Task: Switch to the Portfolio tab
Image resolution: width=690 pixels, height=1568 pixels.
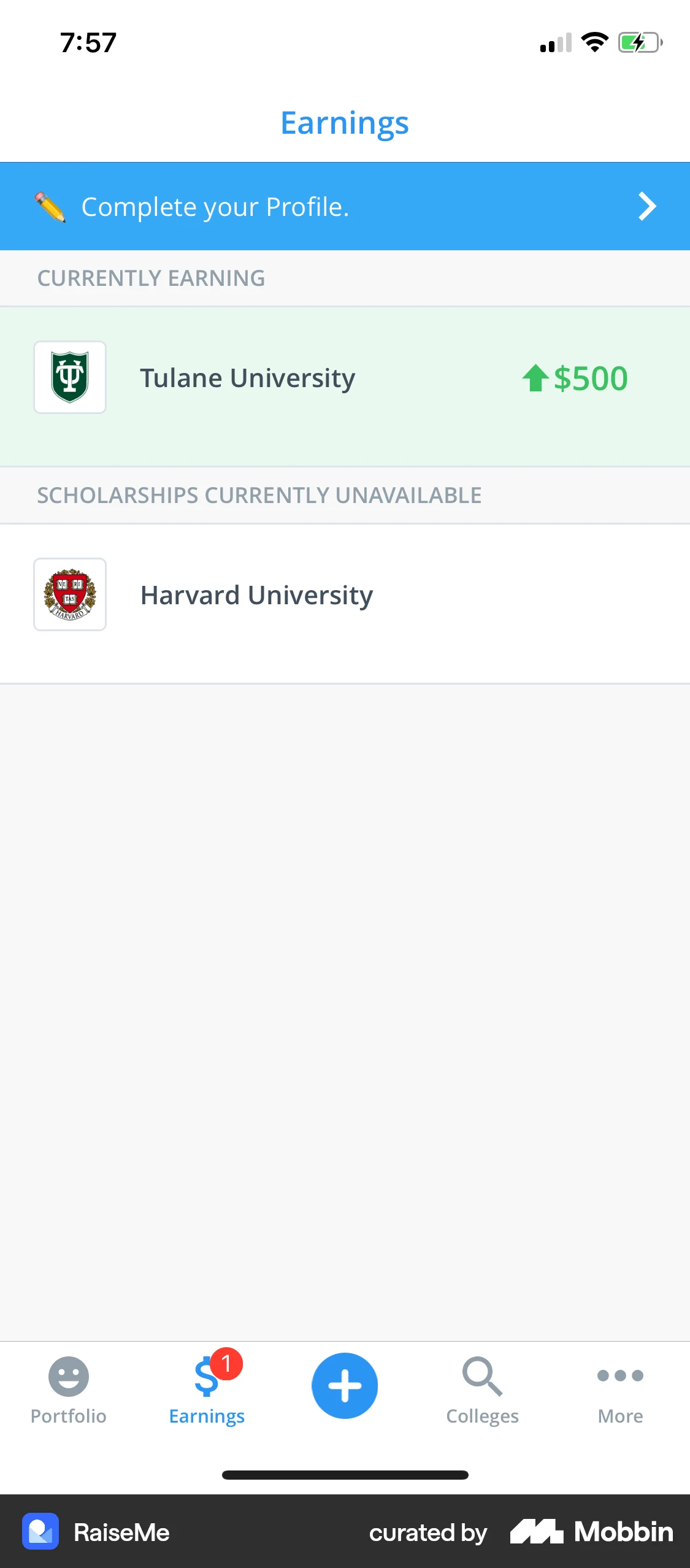Action: tap(69, 1416)
